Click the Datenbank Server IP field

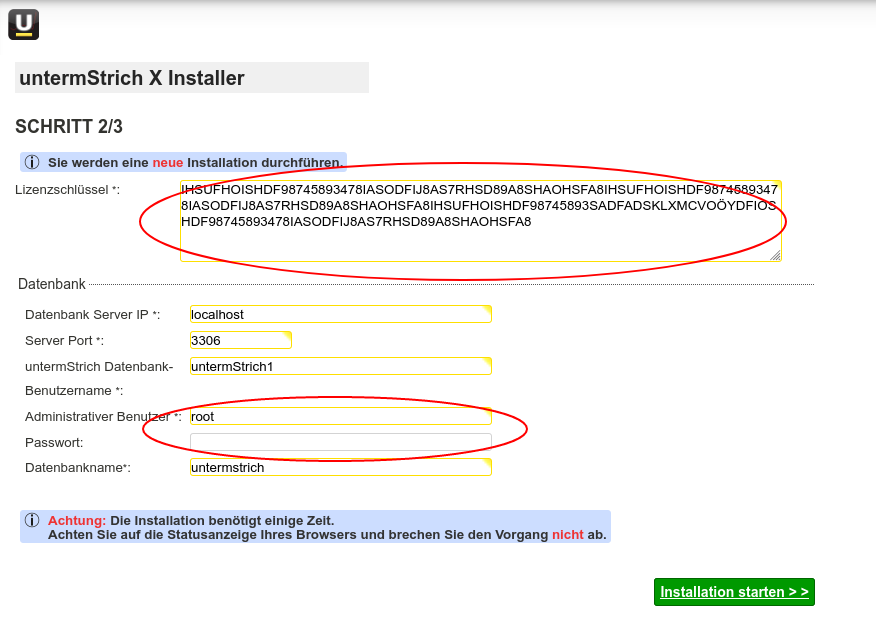(340, 314)
